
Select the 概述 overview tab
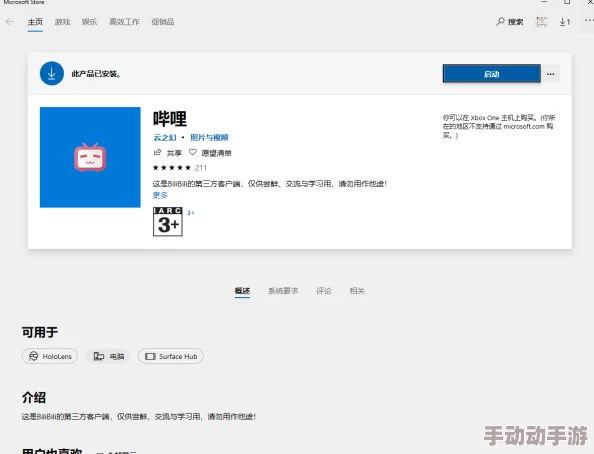242,291
